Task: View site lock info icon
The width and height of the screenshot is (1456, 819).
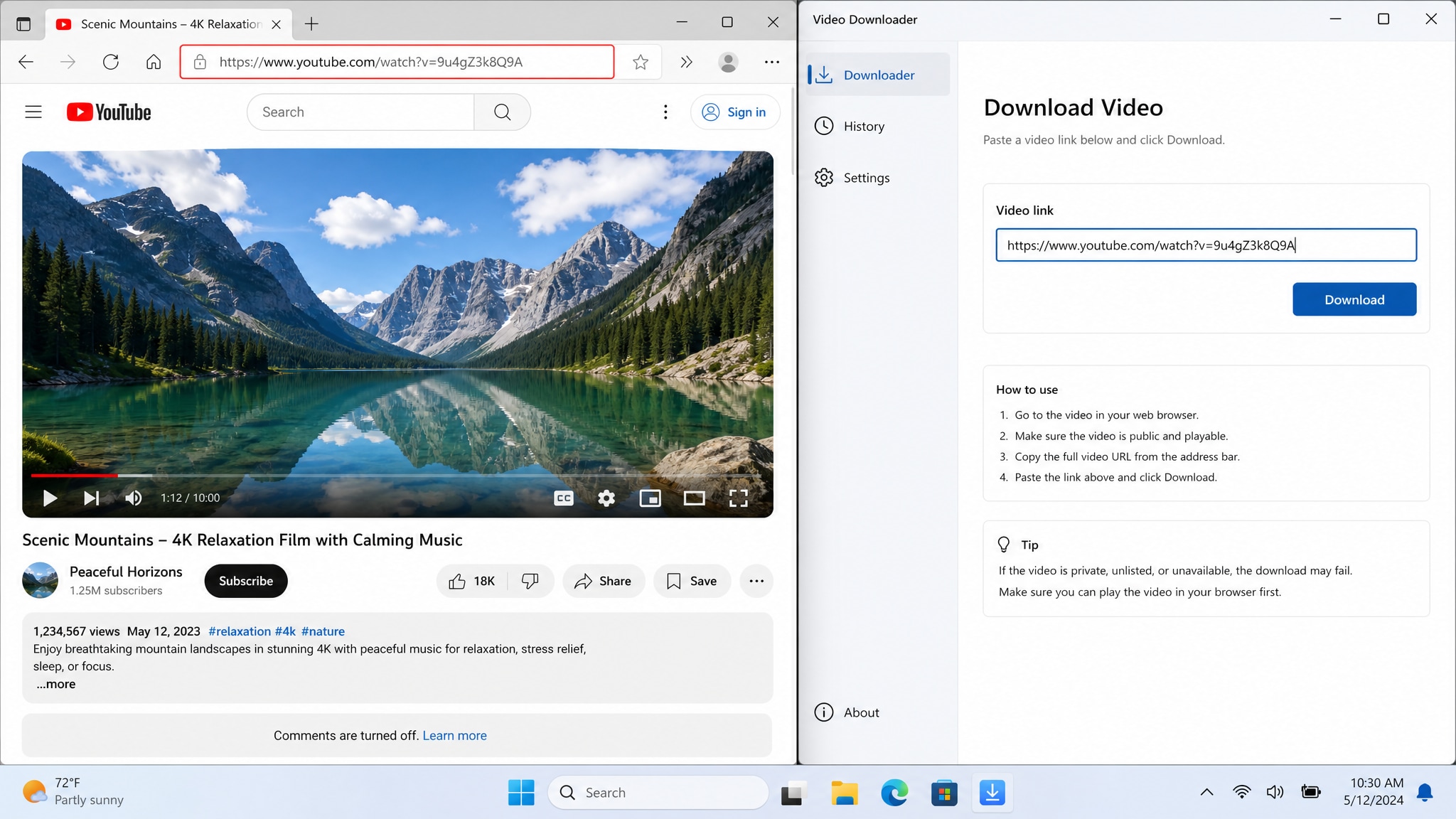Action: coord(200,62)
